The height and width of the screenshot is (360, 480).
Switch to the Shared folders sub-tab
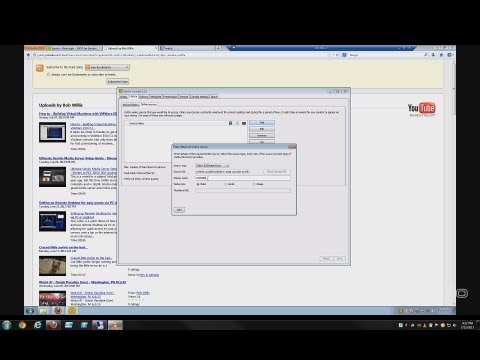click(x=131, y=105)
